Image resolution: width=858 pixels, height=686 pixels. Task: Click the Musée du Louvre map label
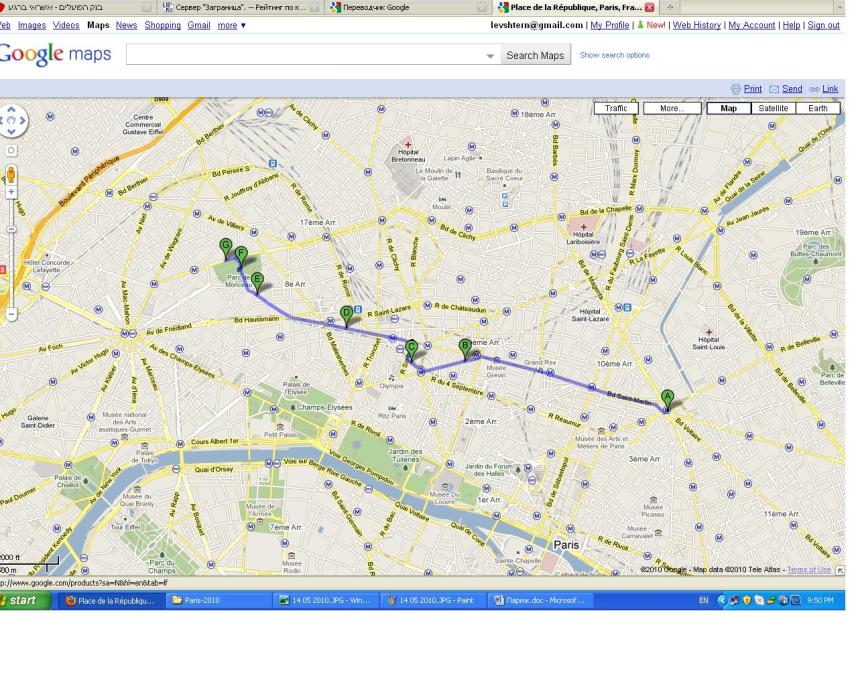click(445, 497)
